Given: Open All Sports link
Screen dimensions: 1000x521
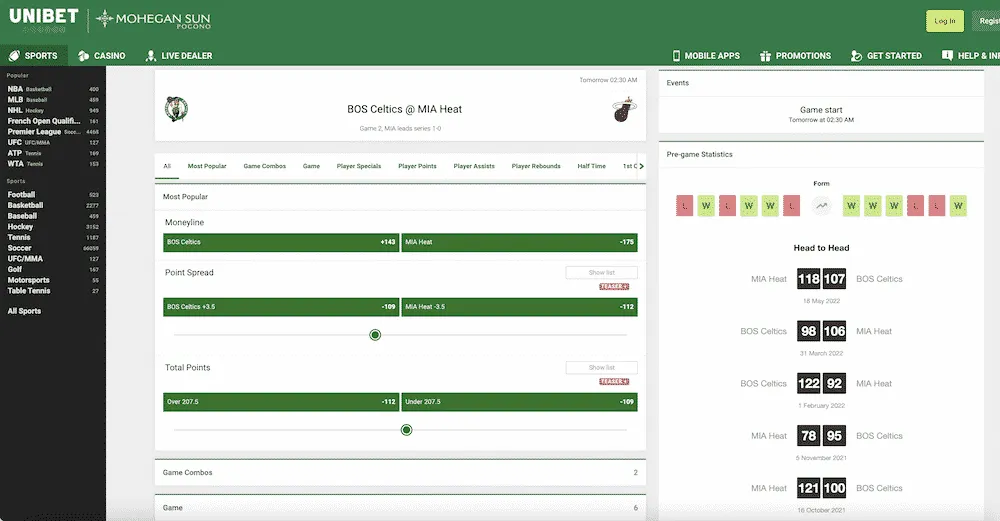Looking at the screenshot, I should [24, 311].
